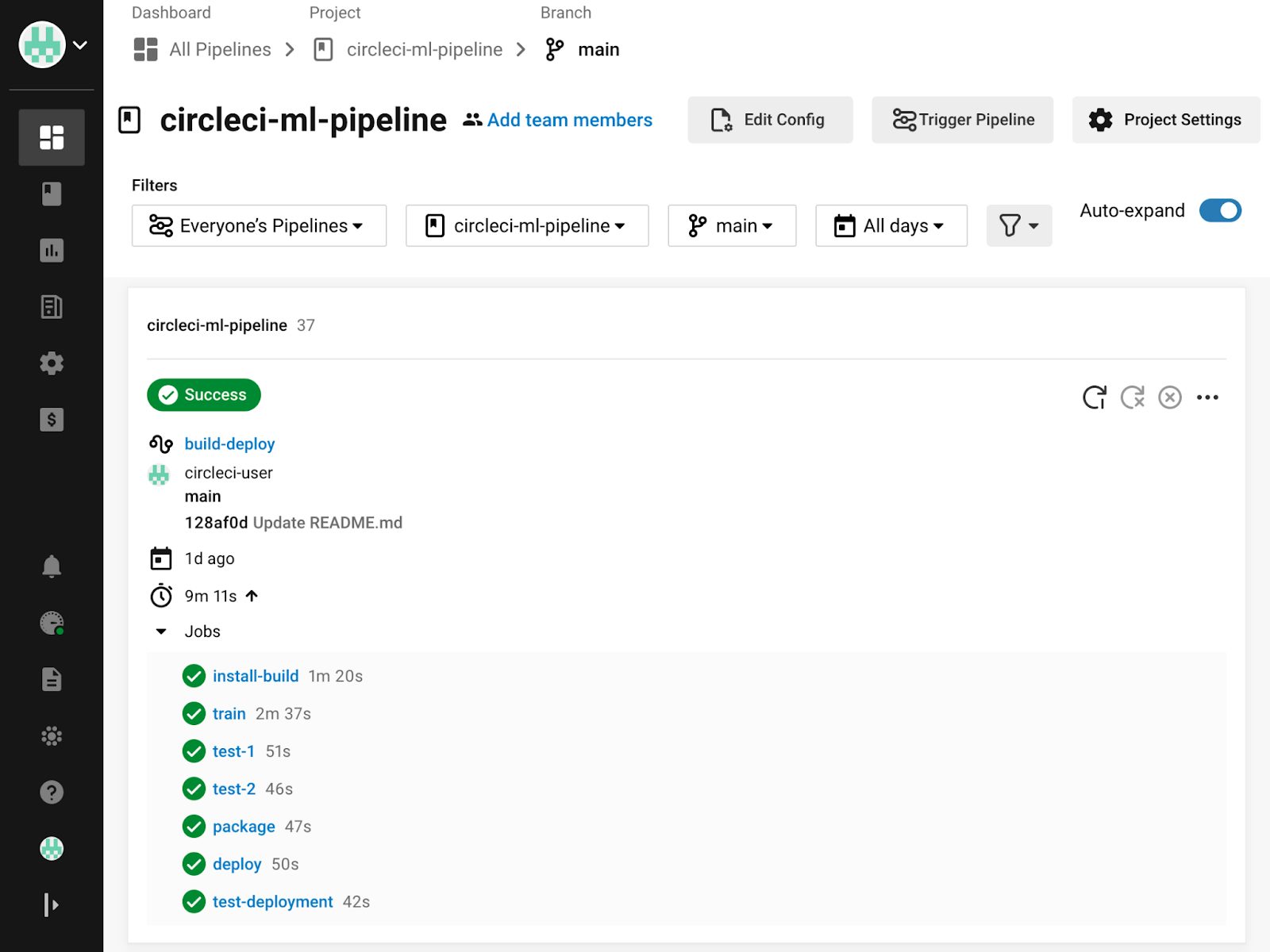Rerun the build-deploy workflow from start
1270x952 pixels.
click(x=1095, y=397)
